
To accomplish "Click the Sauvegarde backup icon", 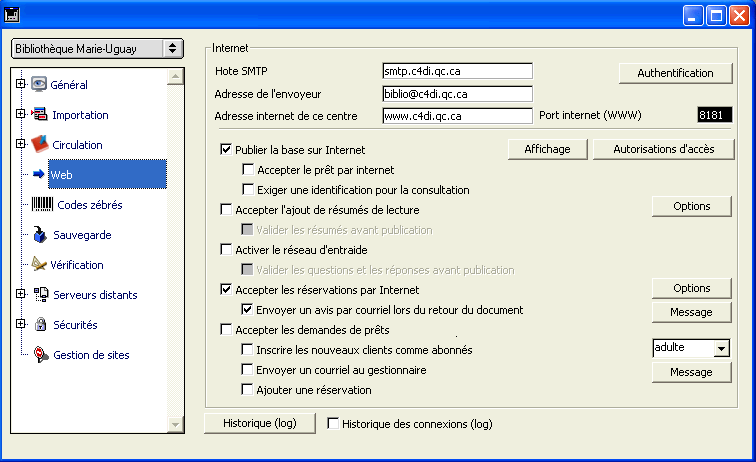I will tap(40, 235).
